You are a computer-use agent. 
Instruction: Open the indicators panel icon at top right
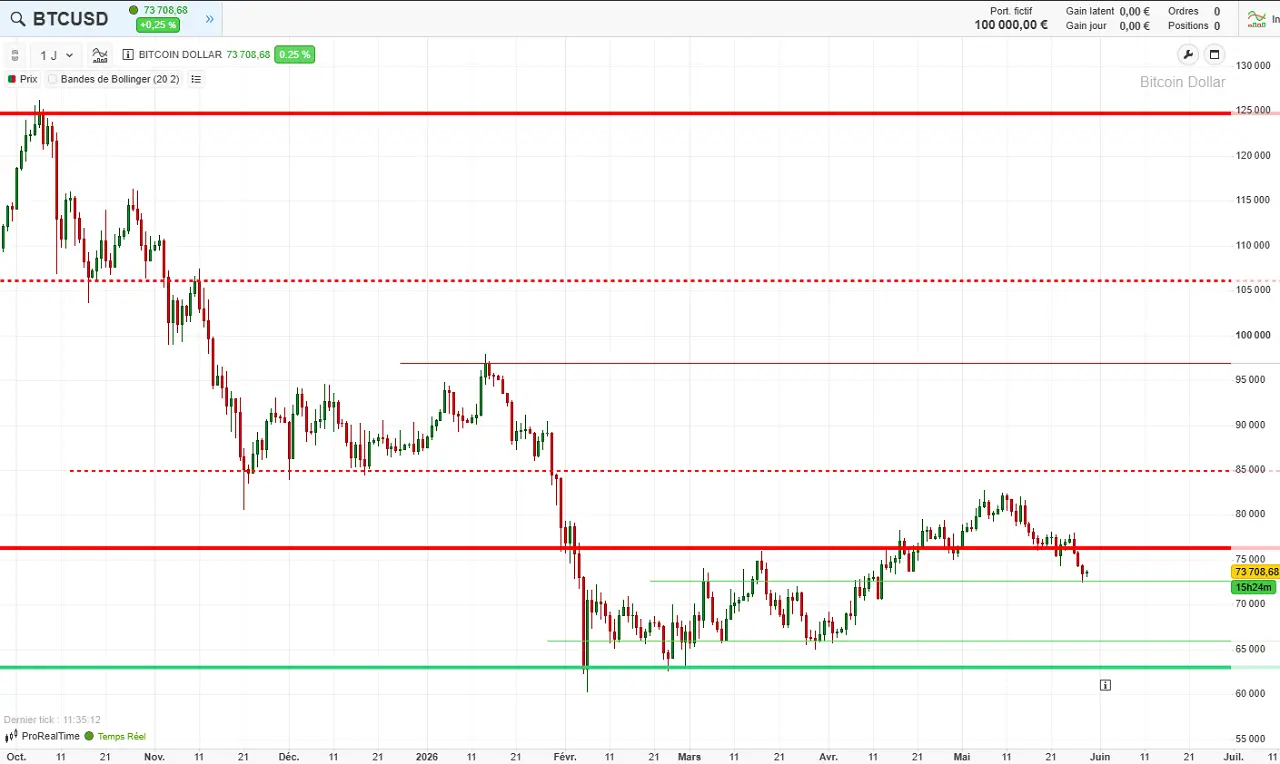(1257, 18)
